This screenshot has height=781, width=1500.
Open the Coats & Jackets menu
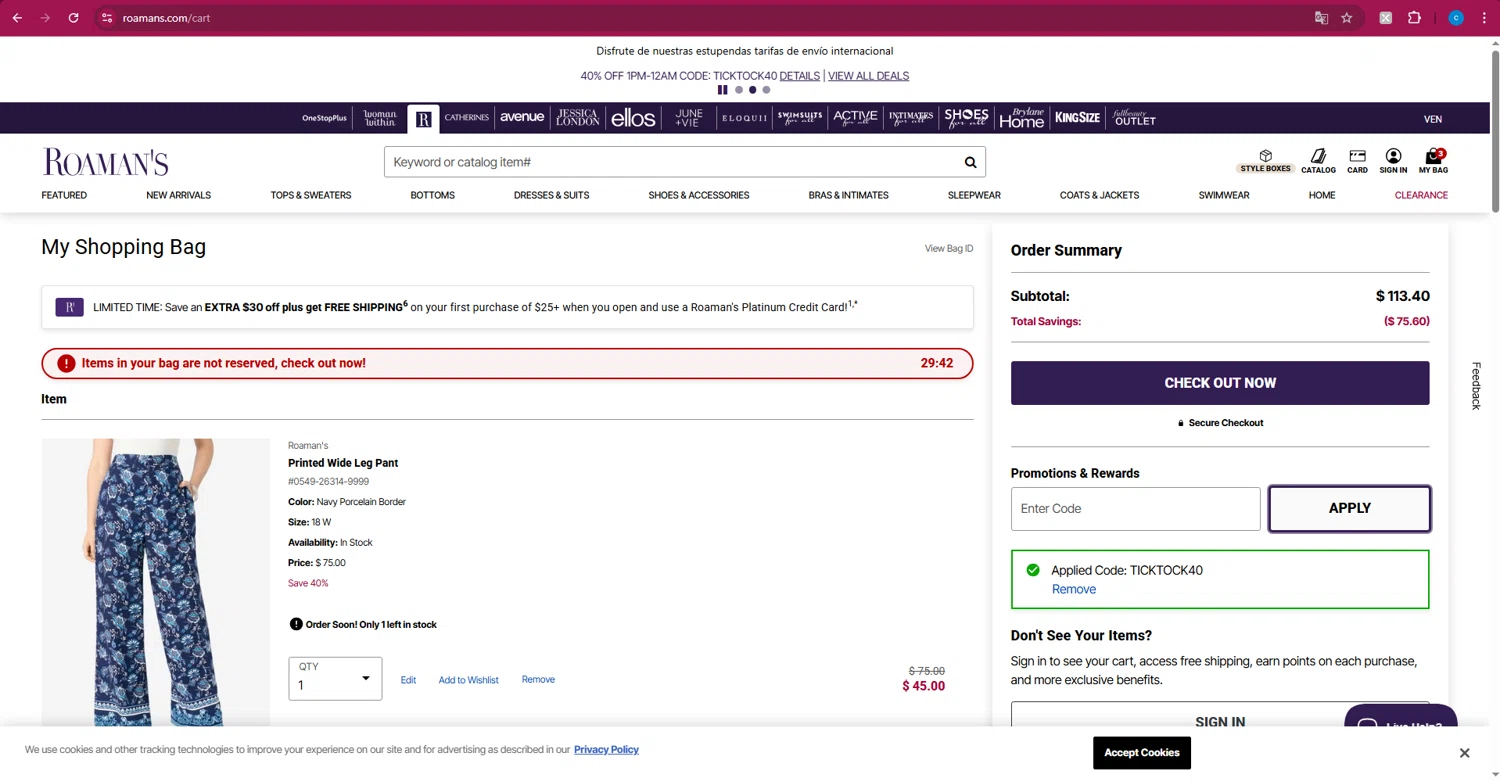[1099, 195]
